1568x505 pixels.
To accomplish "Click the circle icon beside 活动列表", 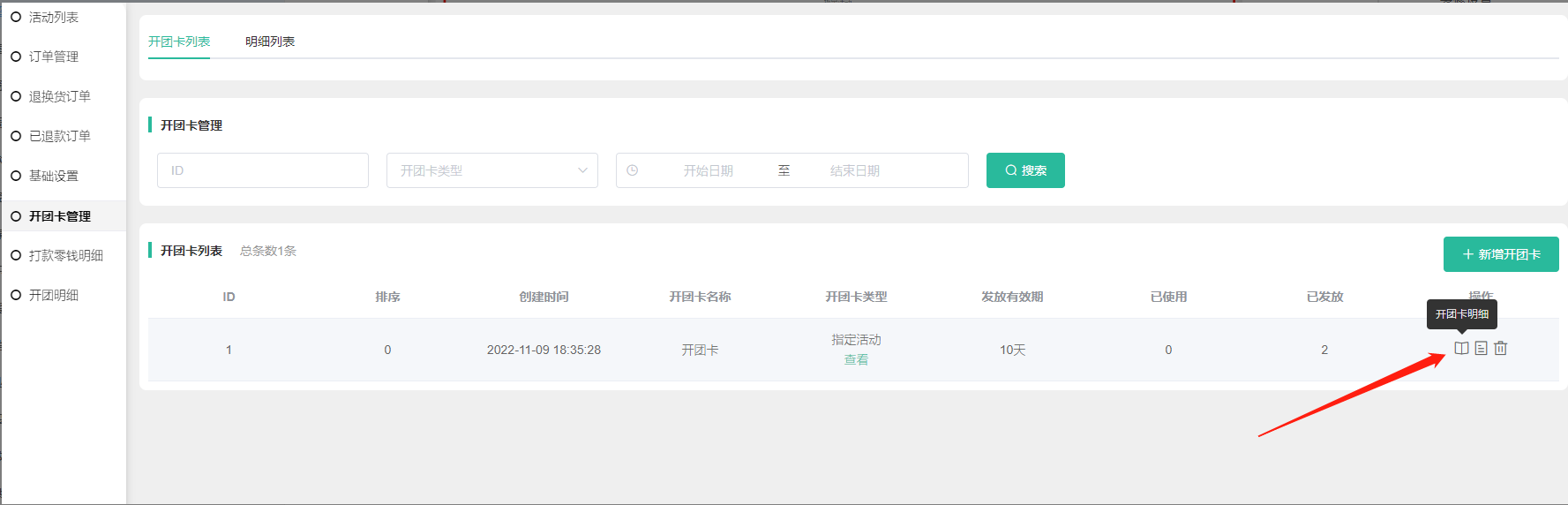I will (16, 17).
